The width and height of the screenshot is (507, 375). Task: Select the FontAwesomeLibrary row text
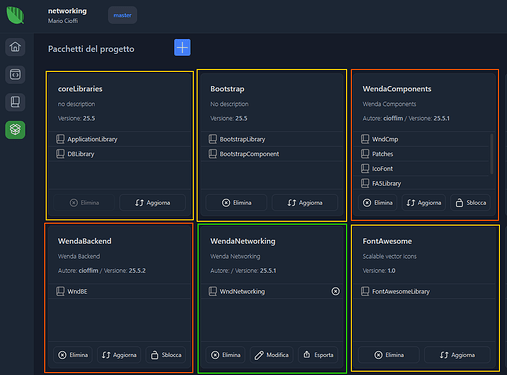pos(401,291)
